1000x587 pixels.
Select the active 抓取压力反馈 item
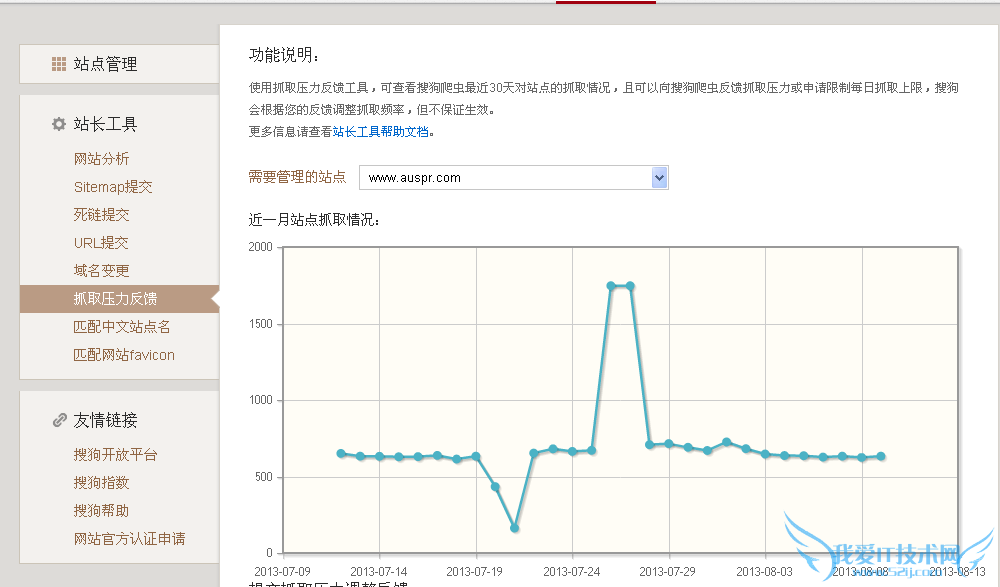tap(115, 299)
